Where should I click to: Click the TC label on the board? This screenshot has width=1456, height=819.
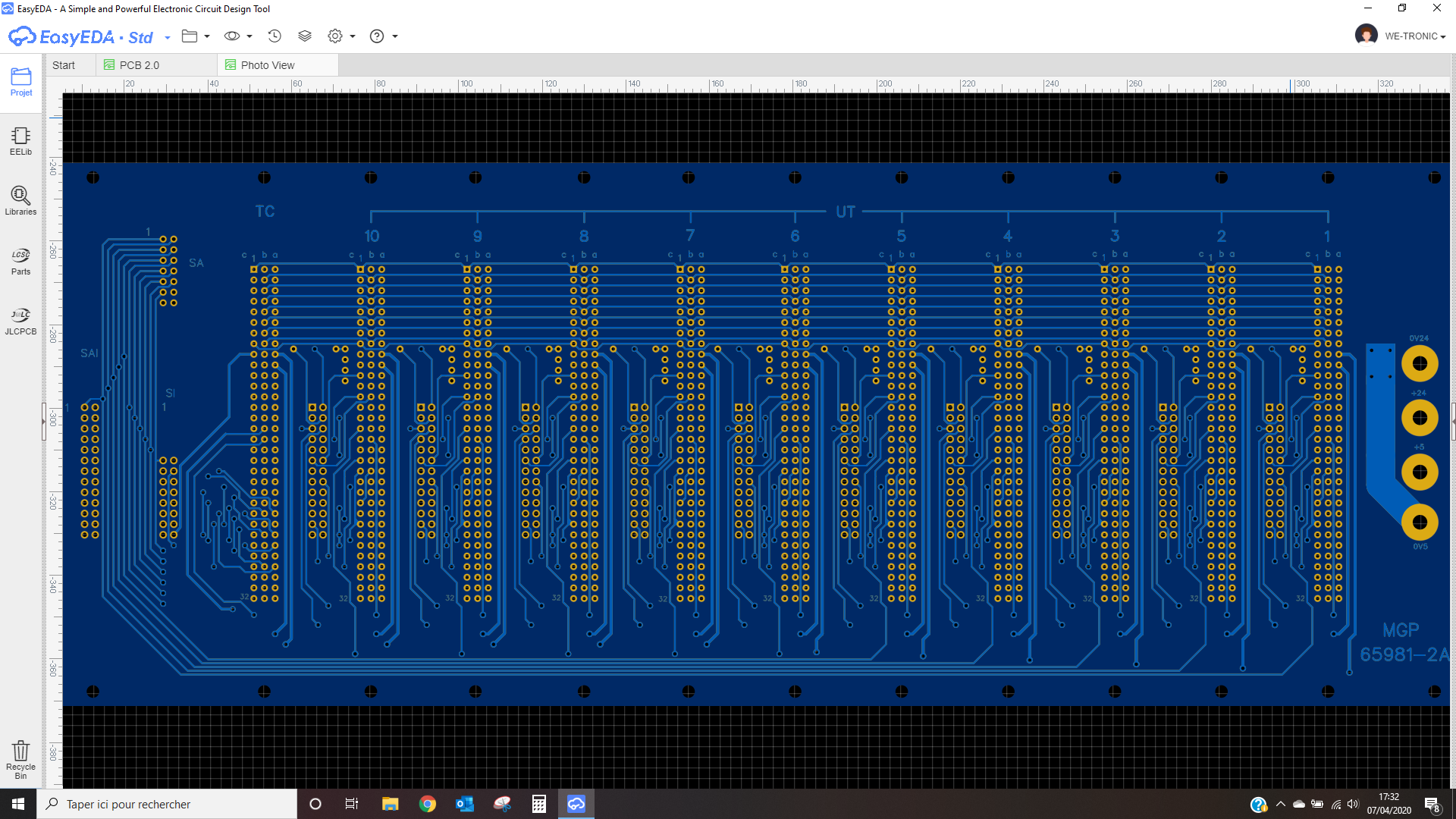(265, 212)
